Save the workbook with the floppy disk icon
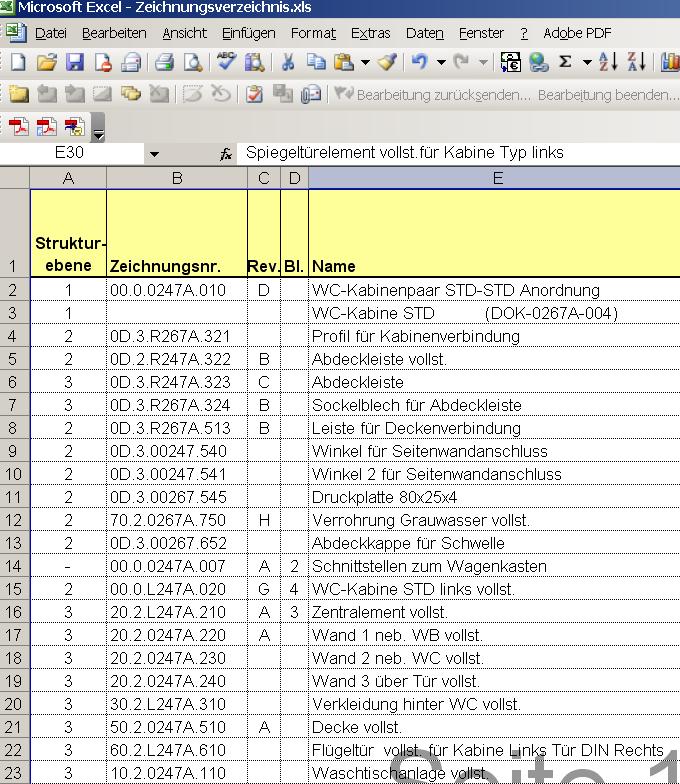680x784 pixels. click(75, 62)
